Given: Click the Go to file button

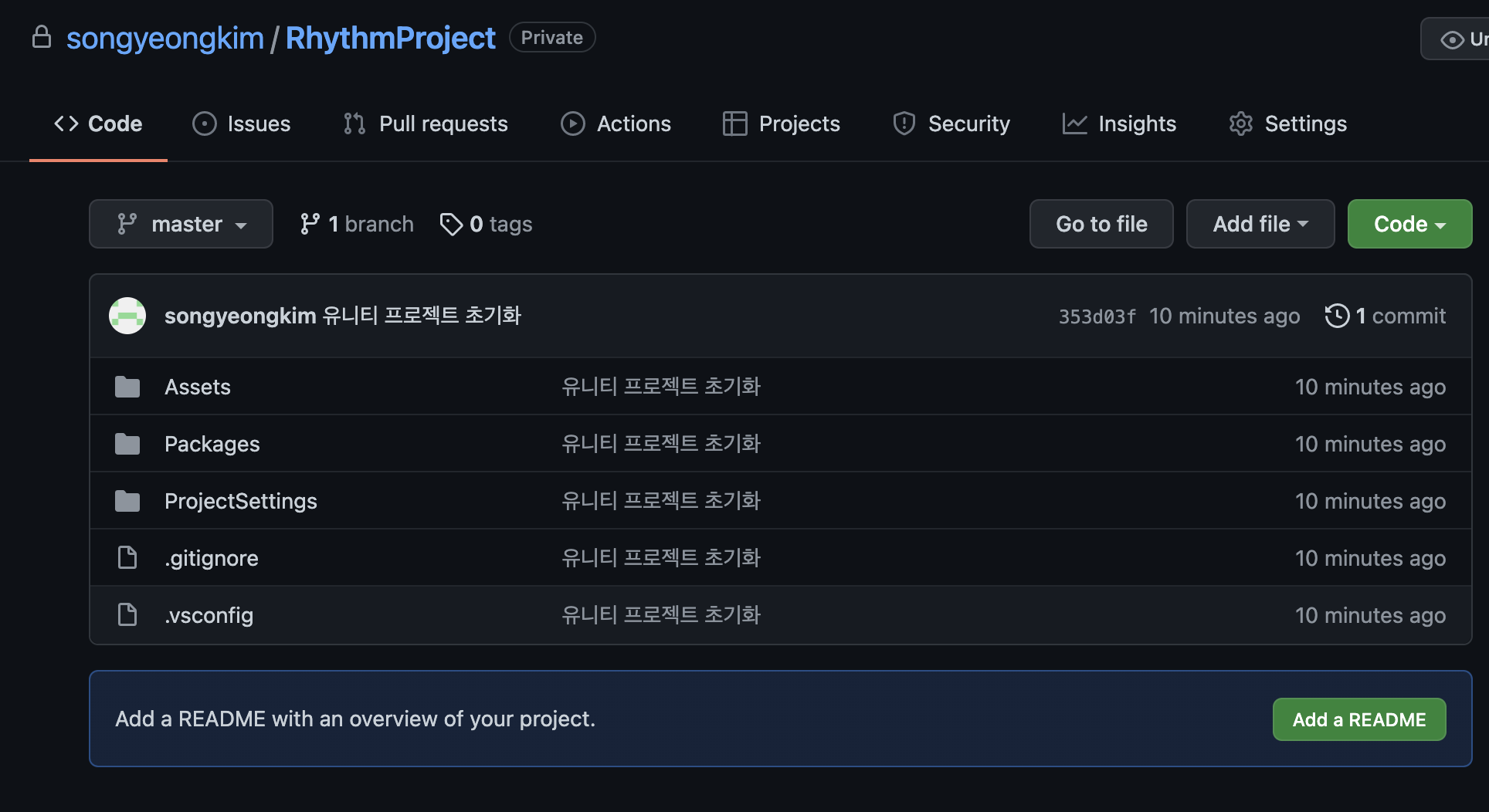Looking at the screenshot, I should pos(1101,224).
